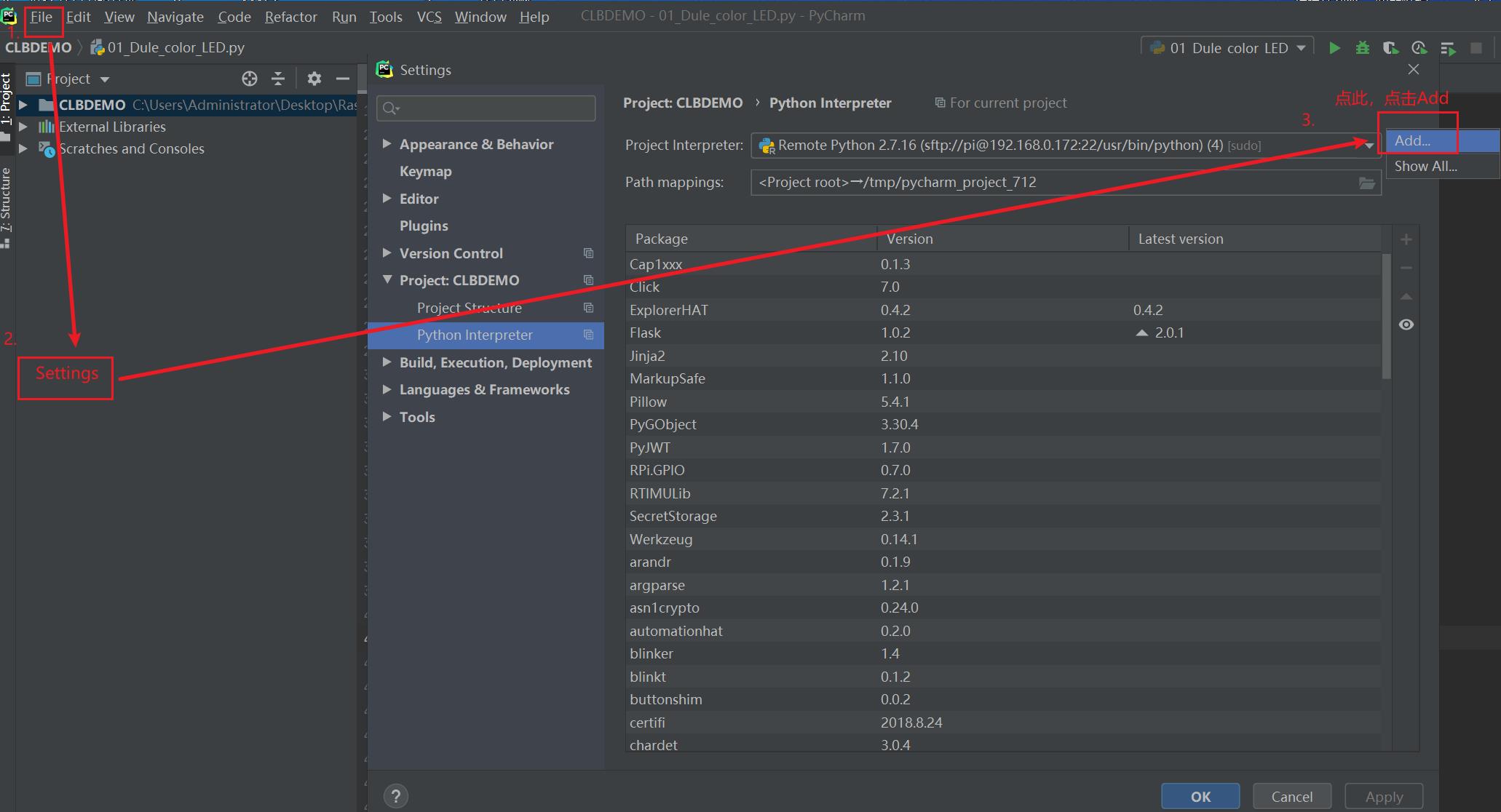Select the RPi.GPIO package row

(x=1003, y=470)
